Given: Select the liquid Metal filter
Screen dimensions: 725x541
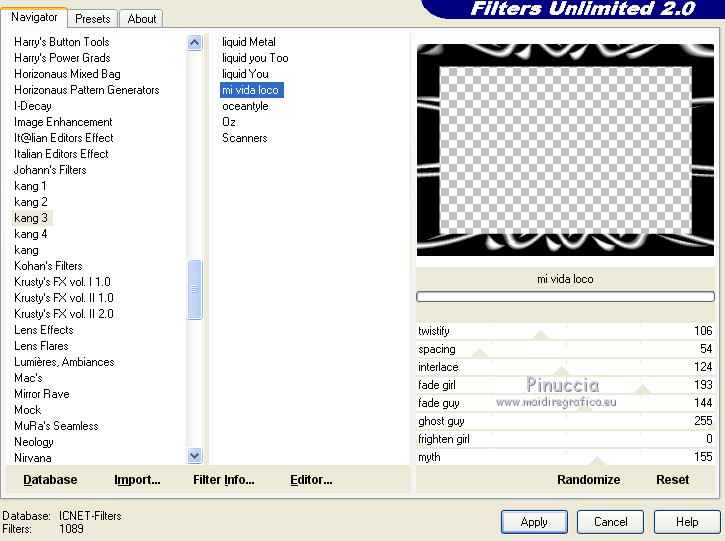Looking at the screenshot, I should [x=249, y=42].
